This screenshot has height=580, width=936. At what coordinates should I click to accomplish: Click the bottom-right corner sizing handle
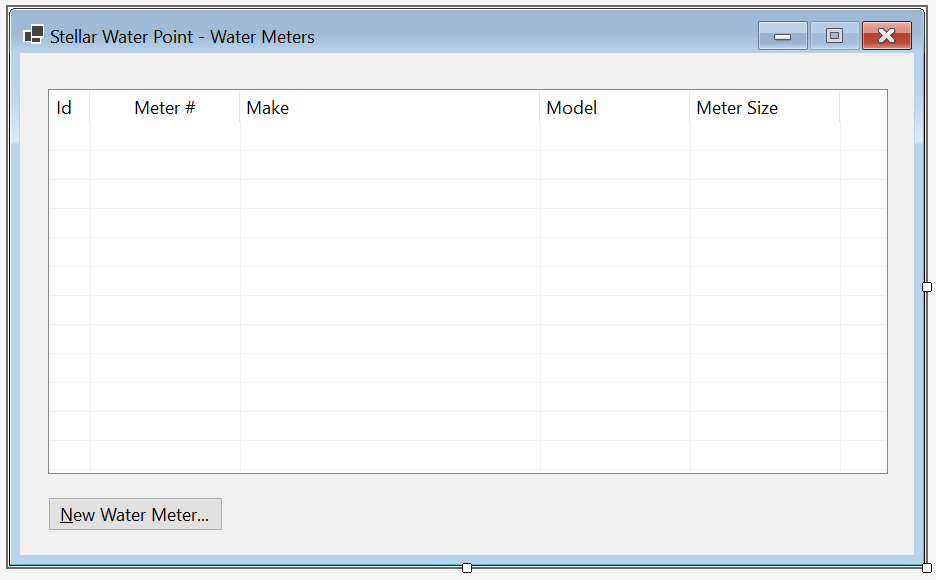[926, 567]
